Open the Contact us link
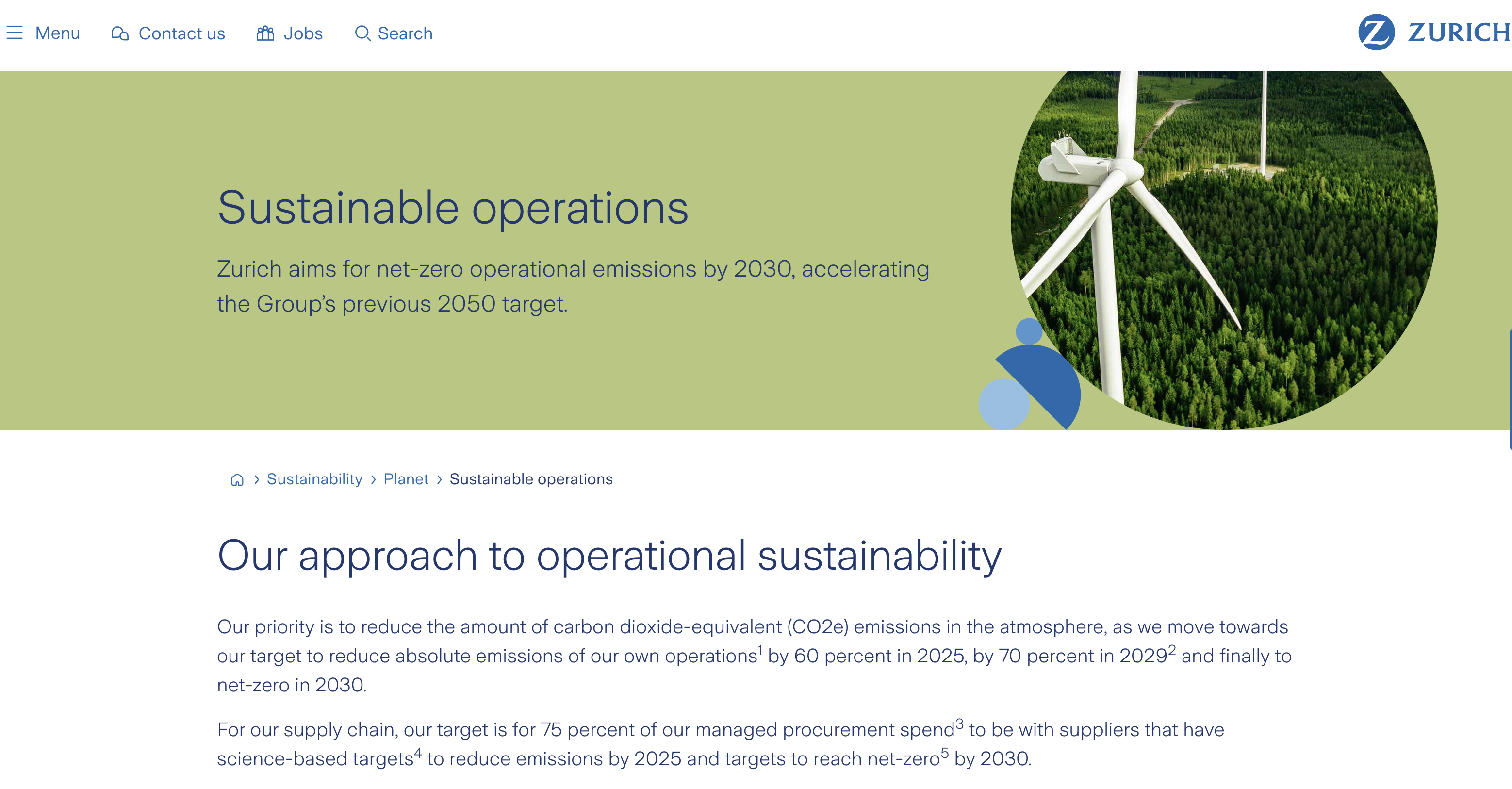 click(181, 33)
